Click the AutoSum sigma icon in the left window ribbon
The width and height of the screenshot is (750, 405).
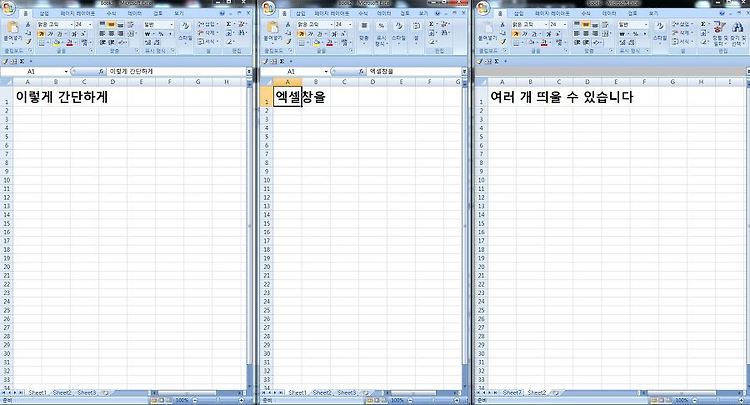pos(228,24)
